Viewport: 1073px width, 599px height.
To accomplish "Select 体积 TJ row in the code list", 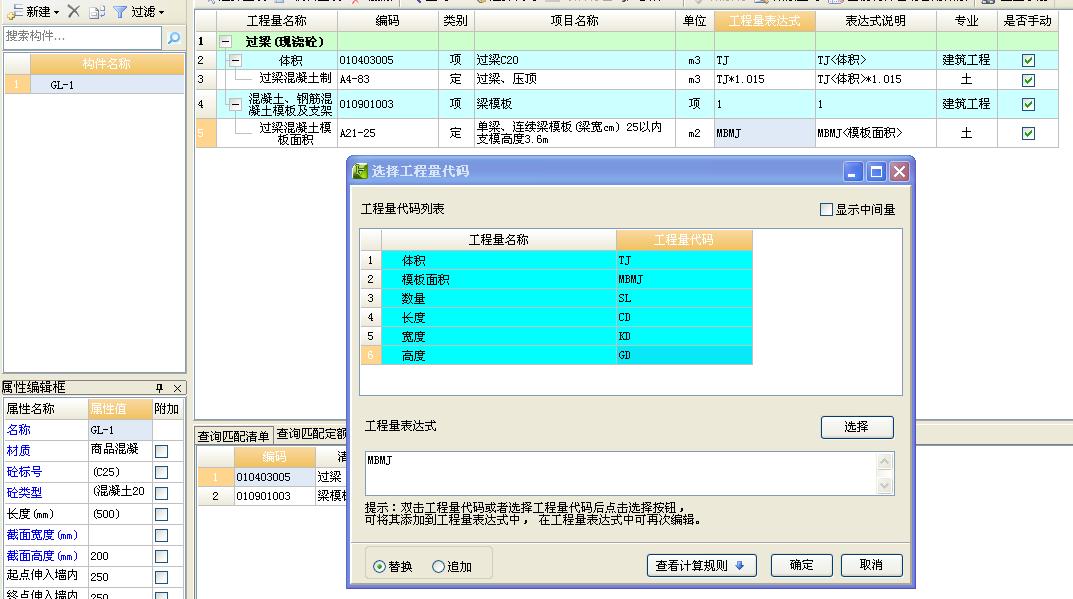I will pyautogui.click(x=556, y=261).
